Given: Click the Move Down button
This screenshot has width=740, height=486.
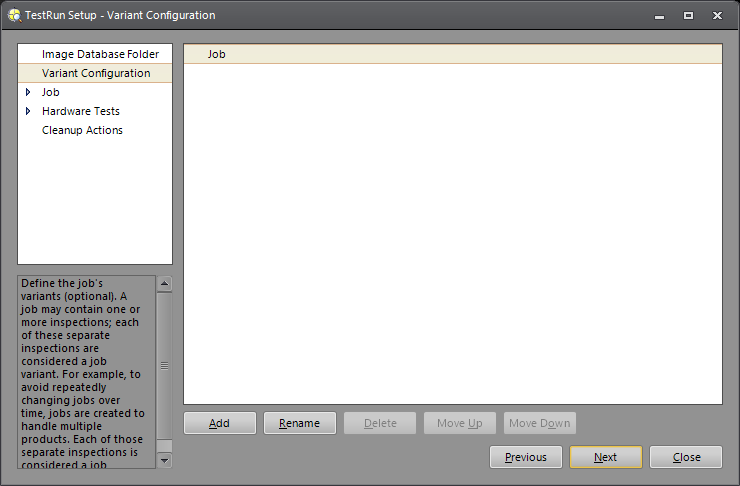Looking at the screenshot, I should [x=540, y=423].
